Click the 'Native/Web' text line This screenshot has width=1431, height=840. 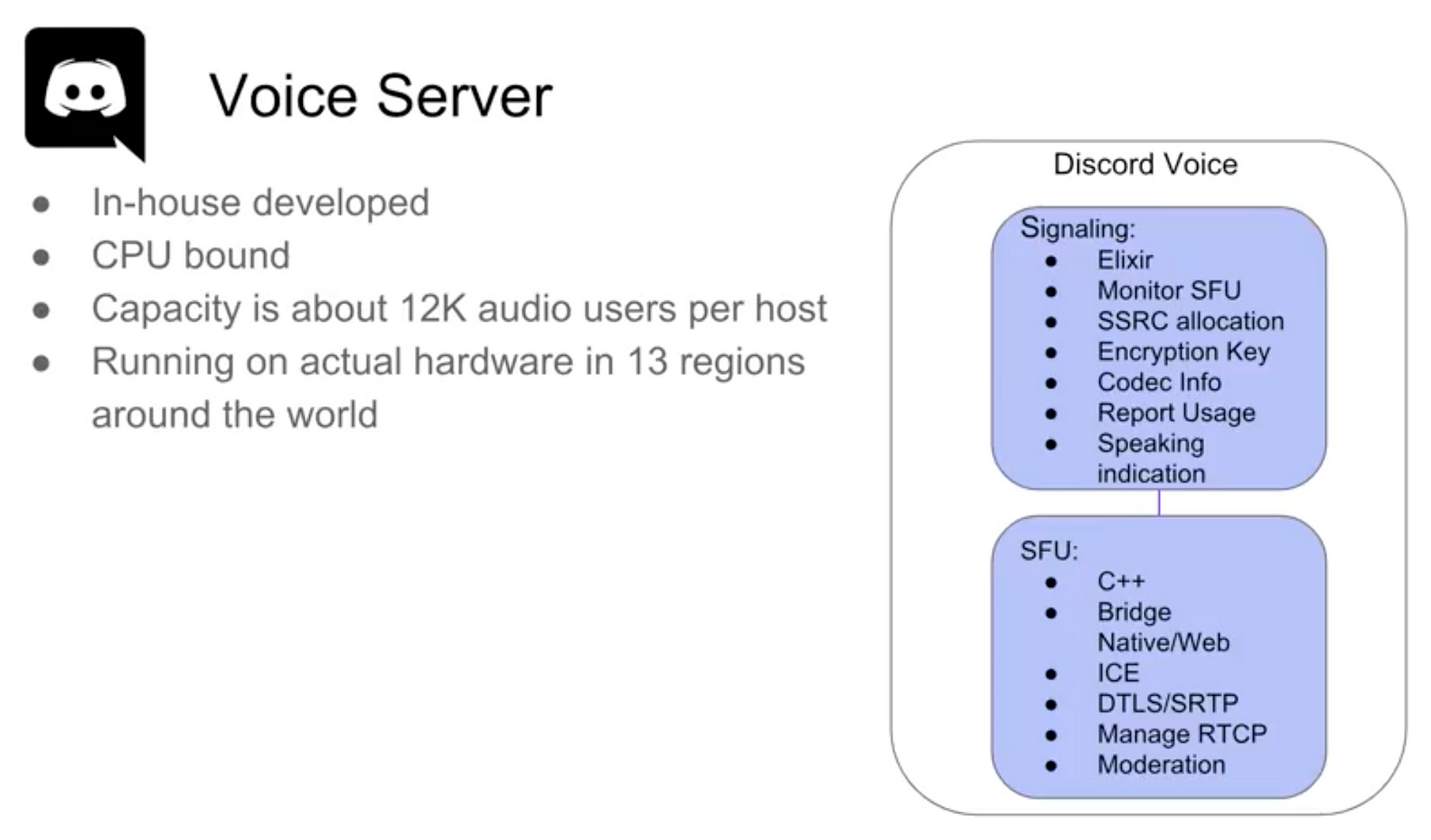[1163, 642]
